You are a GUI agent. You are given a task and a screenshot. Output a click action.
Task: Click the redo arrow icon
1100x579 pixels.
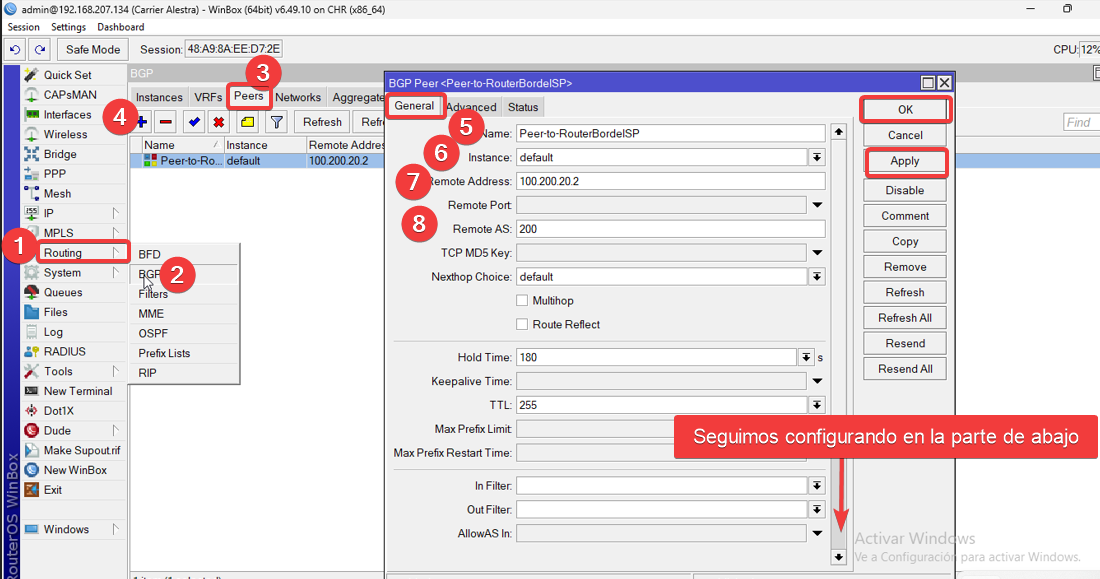[x=40, y=49]
